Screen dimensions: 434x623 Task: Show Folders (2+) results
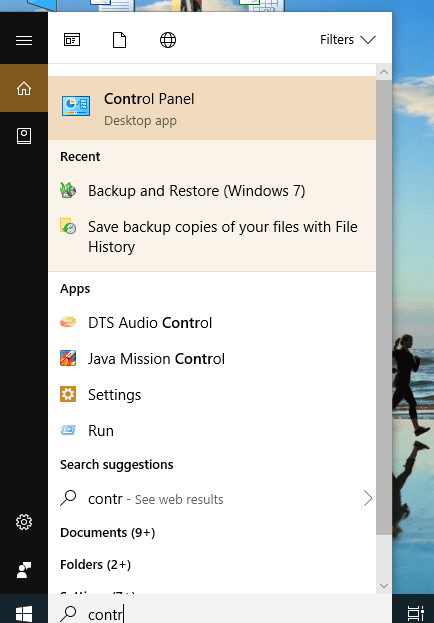pyautogui.click(x=95, y=565)
